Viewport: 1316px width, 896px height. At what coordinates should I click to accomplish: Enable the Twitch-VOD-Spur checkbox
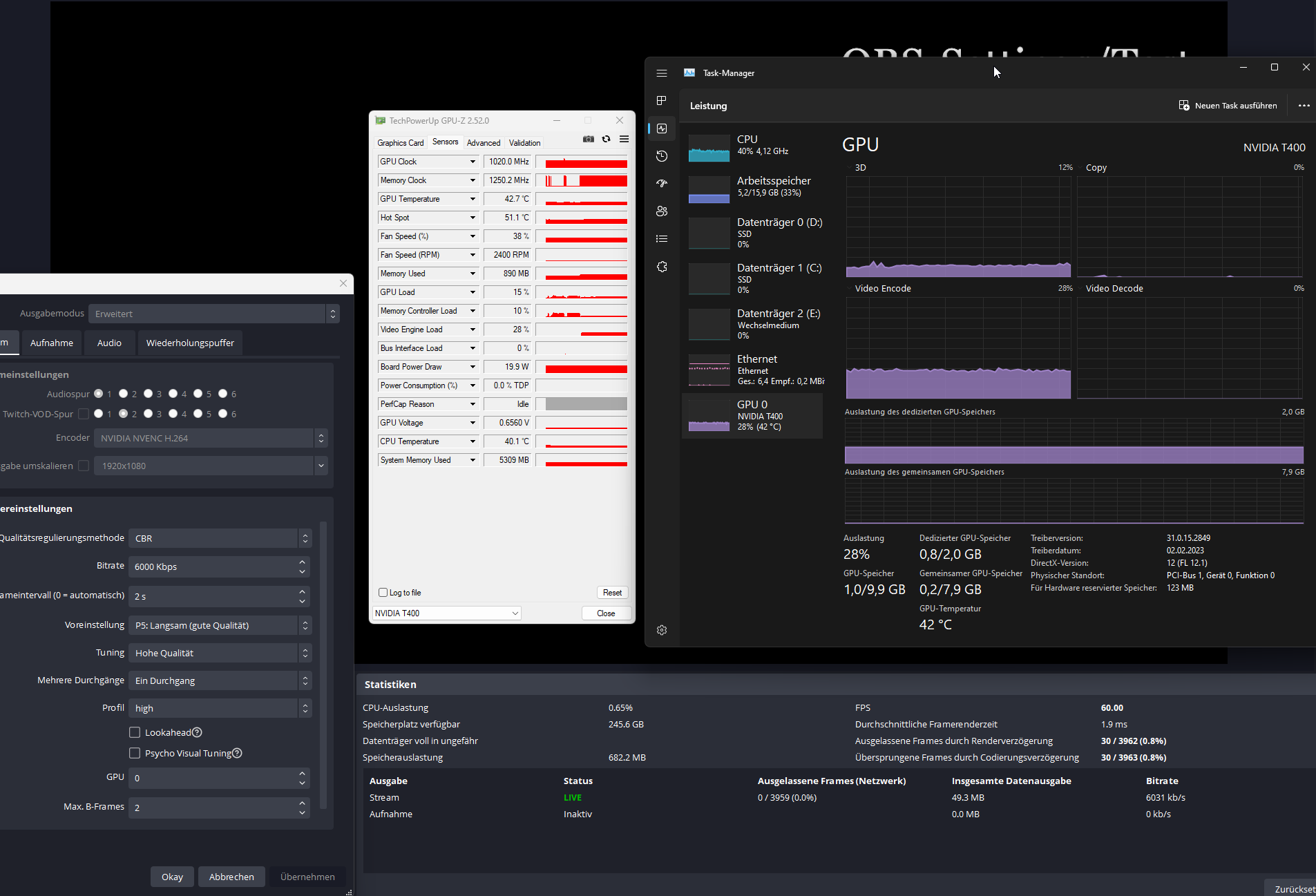coord(84,414)
